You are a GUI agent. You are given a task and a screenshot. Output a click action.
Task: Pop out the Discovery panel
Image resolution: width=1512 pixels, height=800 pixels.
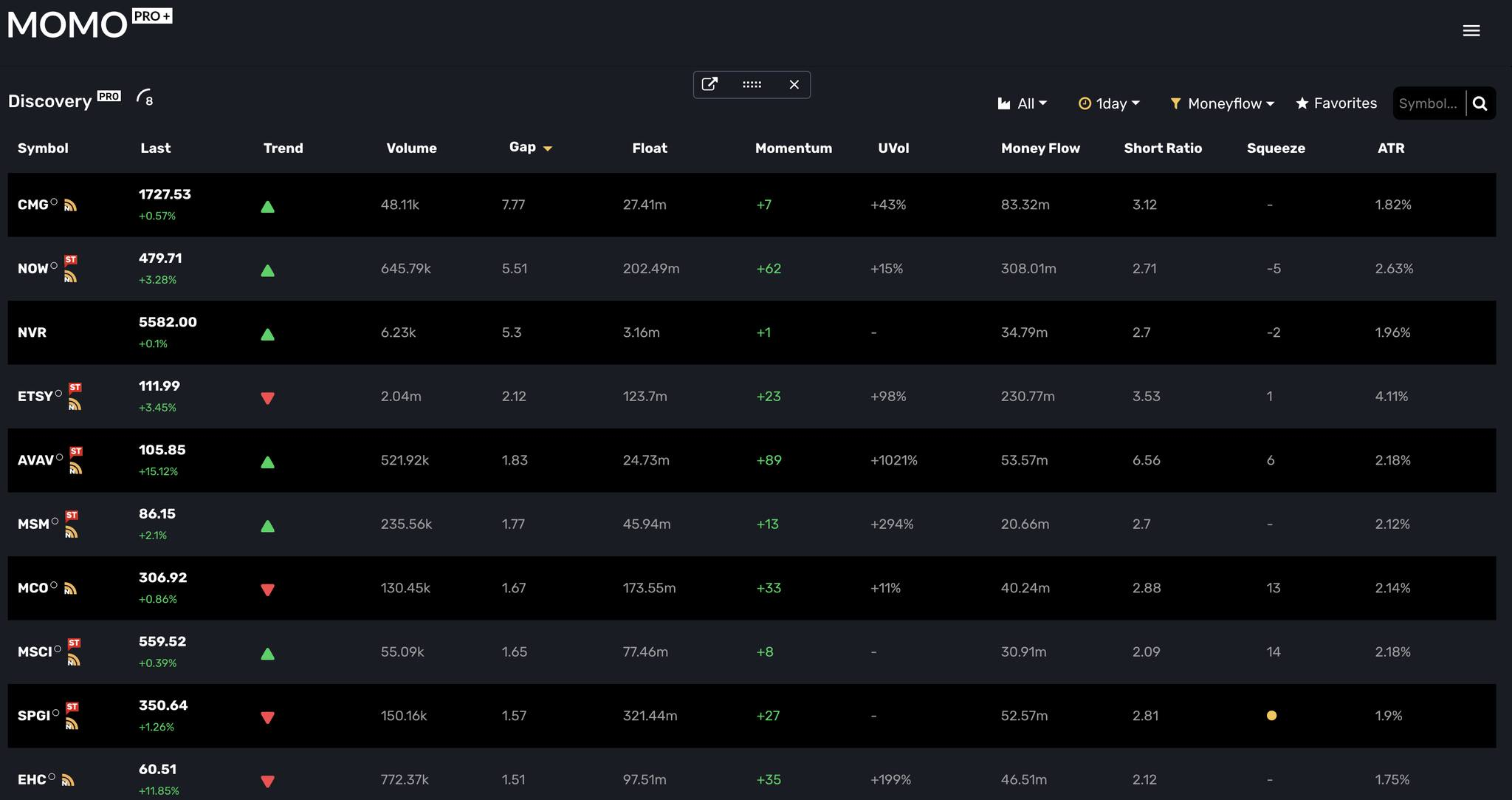point(709,84)
